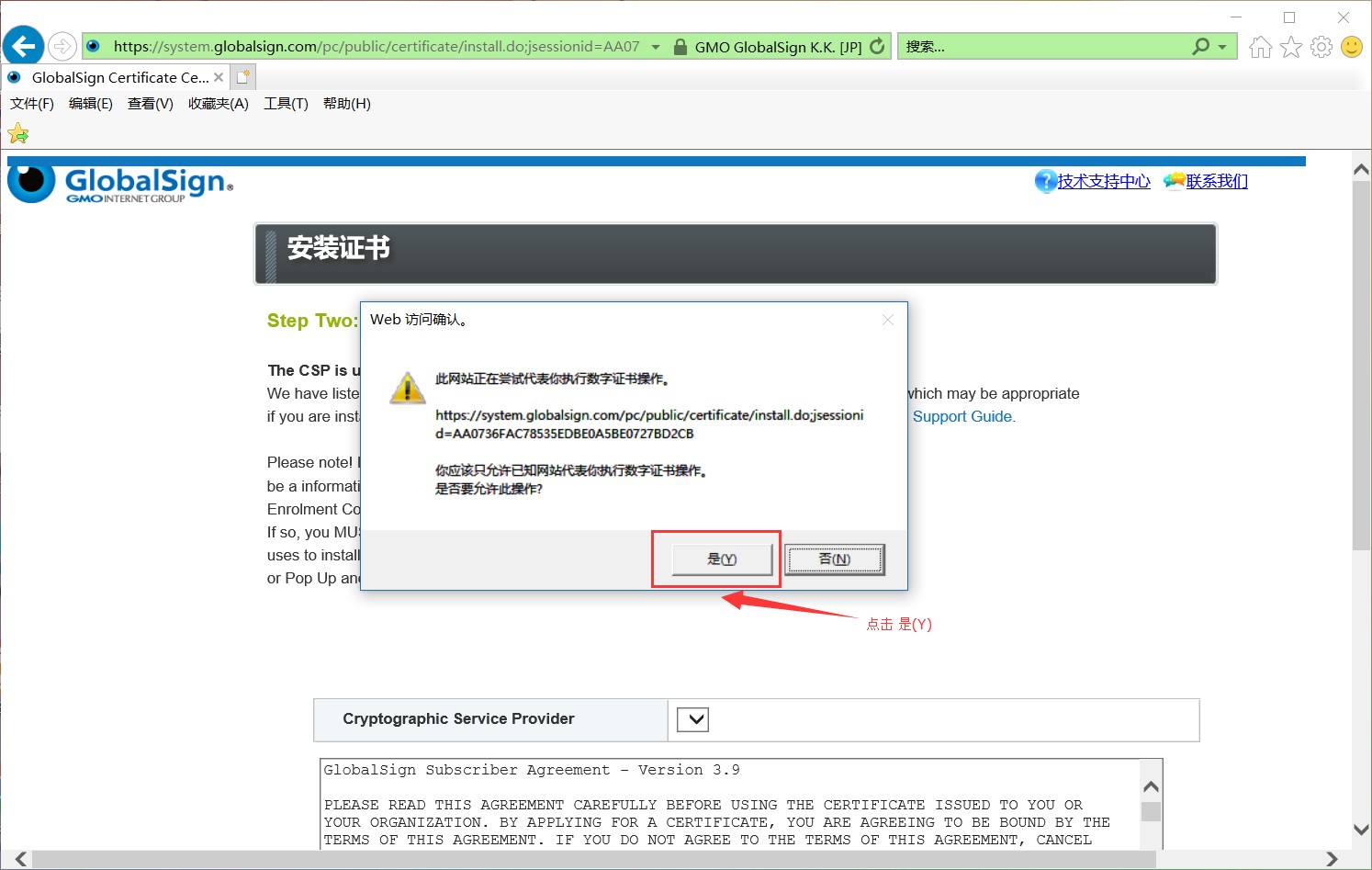Expand search provider dropdown arrow
The image size is (1372, 870).
1222,47
